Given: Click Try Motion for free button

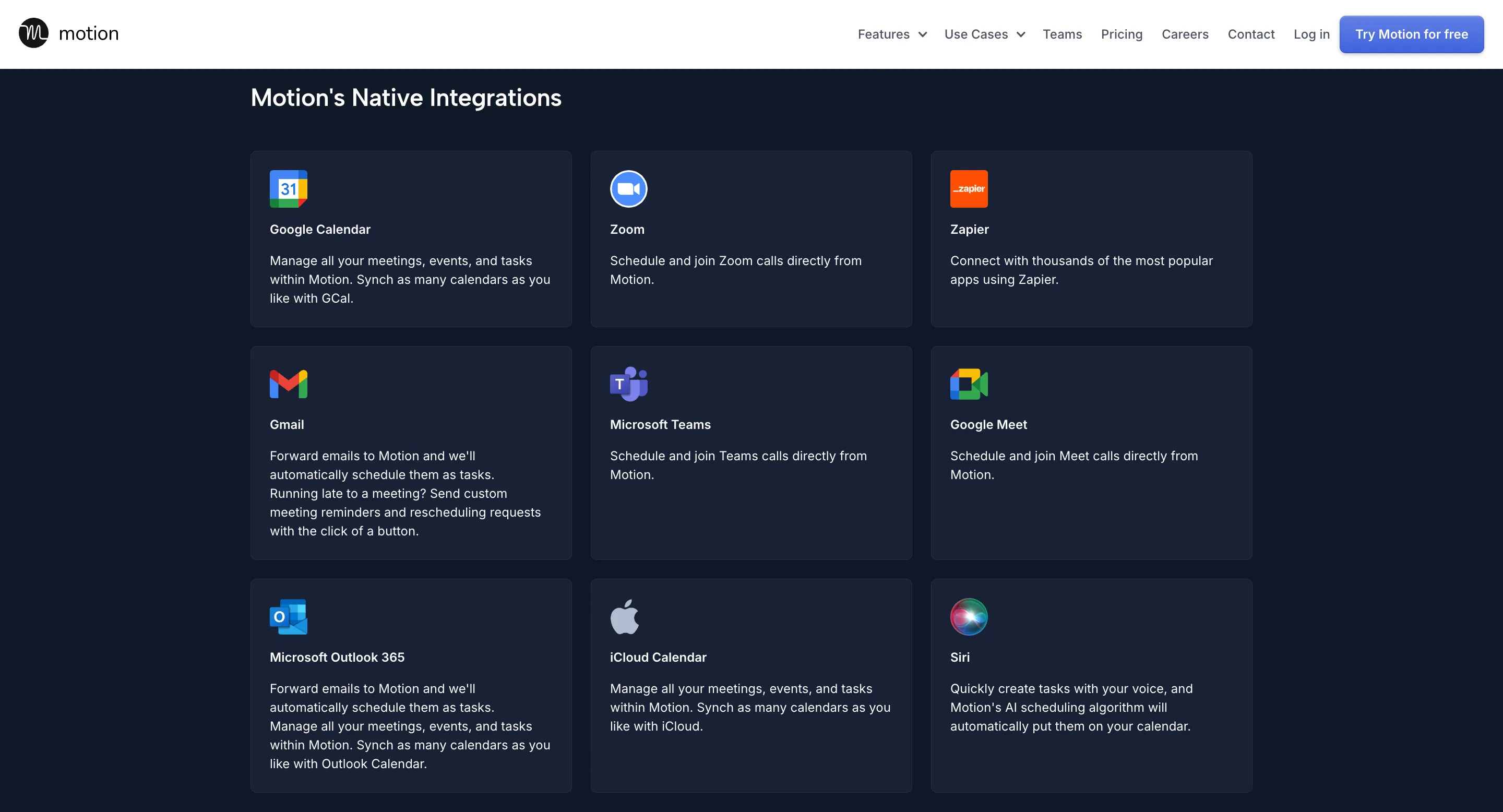Looking at the screenshot, I should pos(1411,34).
